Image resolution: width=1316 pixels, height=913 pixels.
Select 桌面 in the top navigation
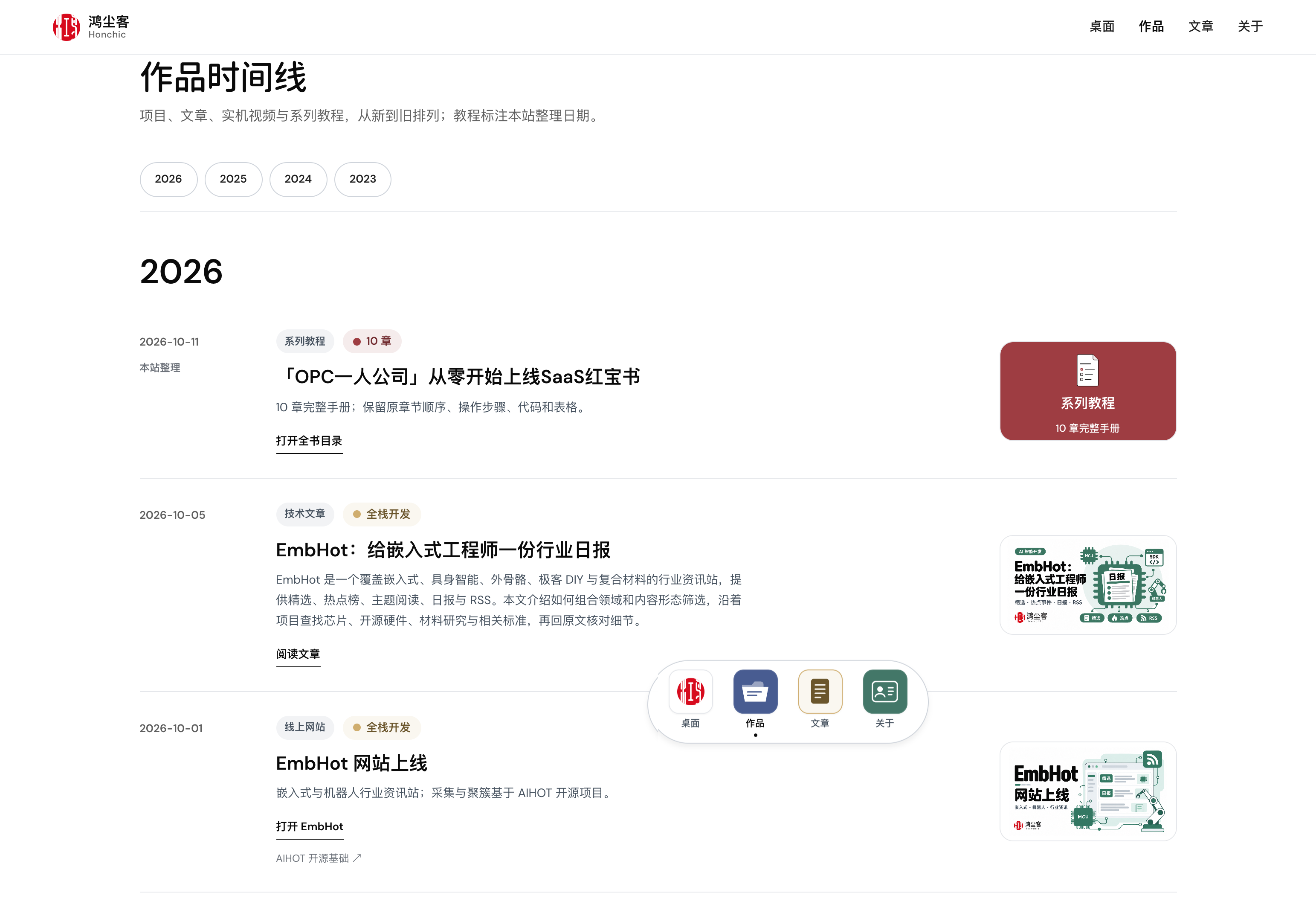click(1101, 27)
